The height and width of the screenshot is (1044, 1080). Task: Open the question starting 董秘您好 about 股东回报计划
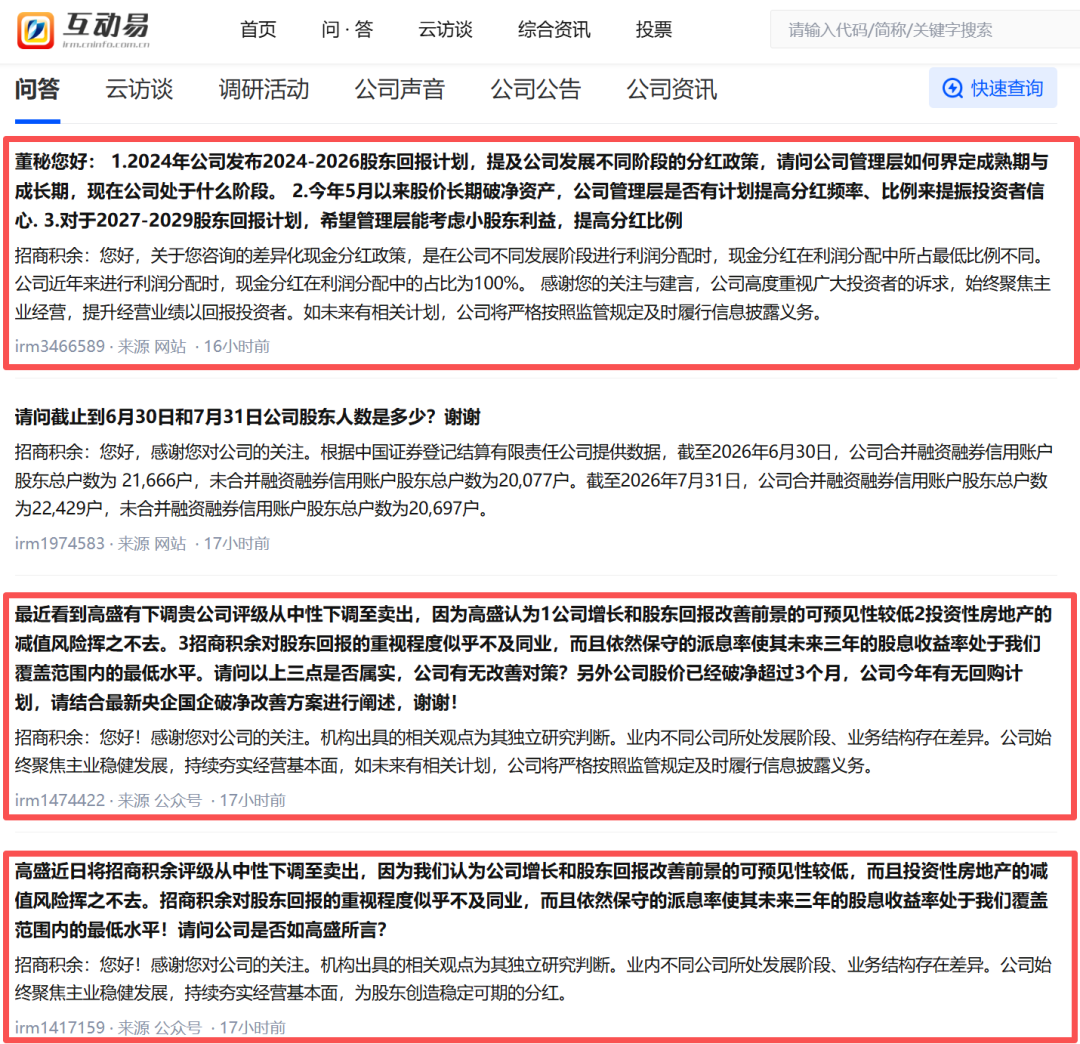point(531,191)
